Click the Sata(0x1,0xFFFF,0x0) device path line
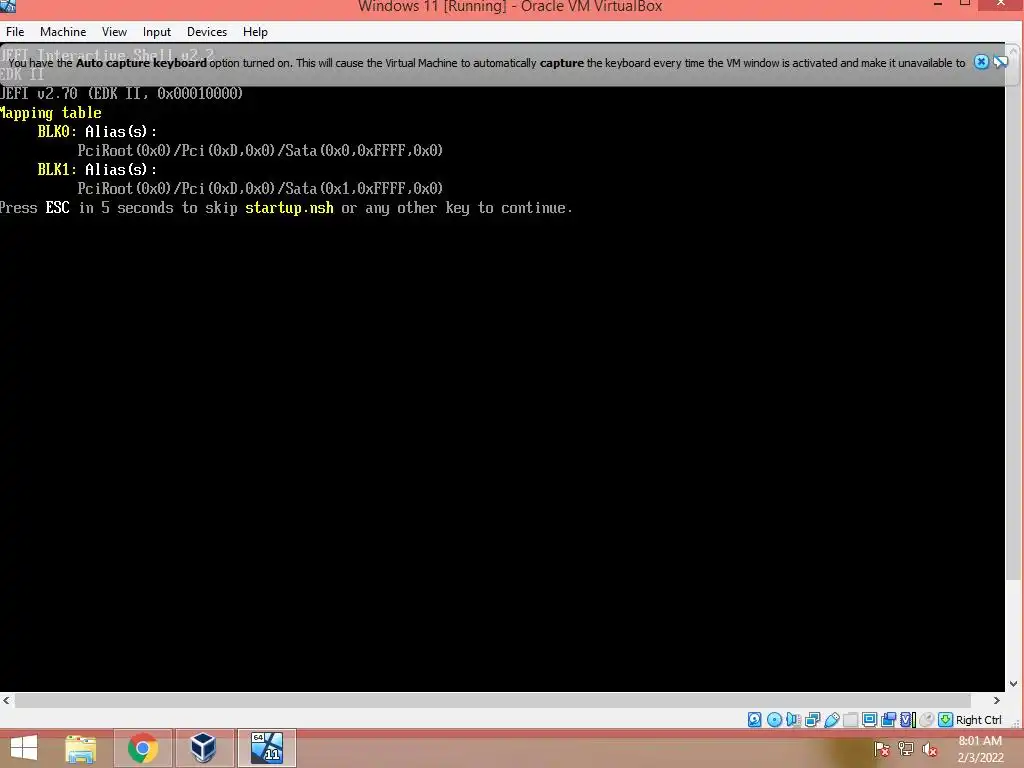1024x768 pixels. 260,188
